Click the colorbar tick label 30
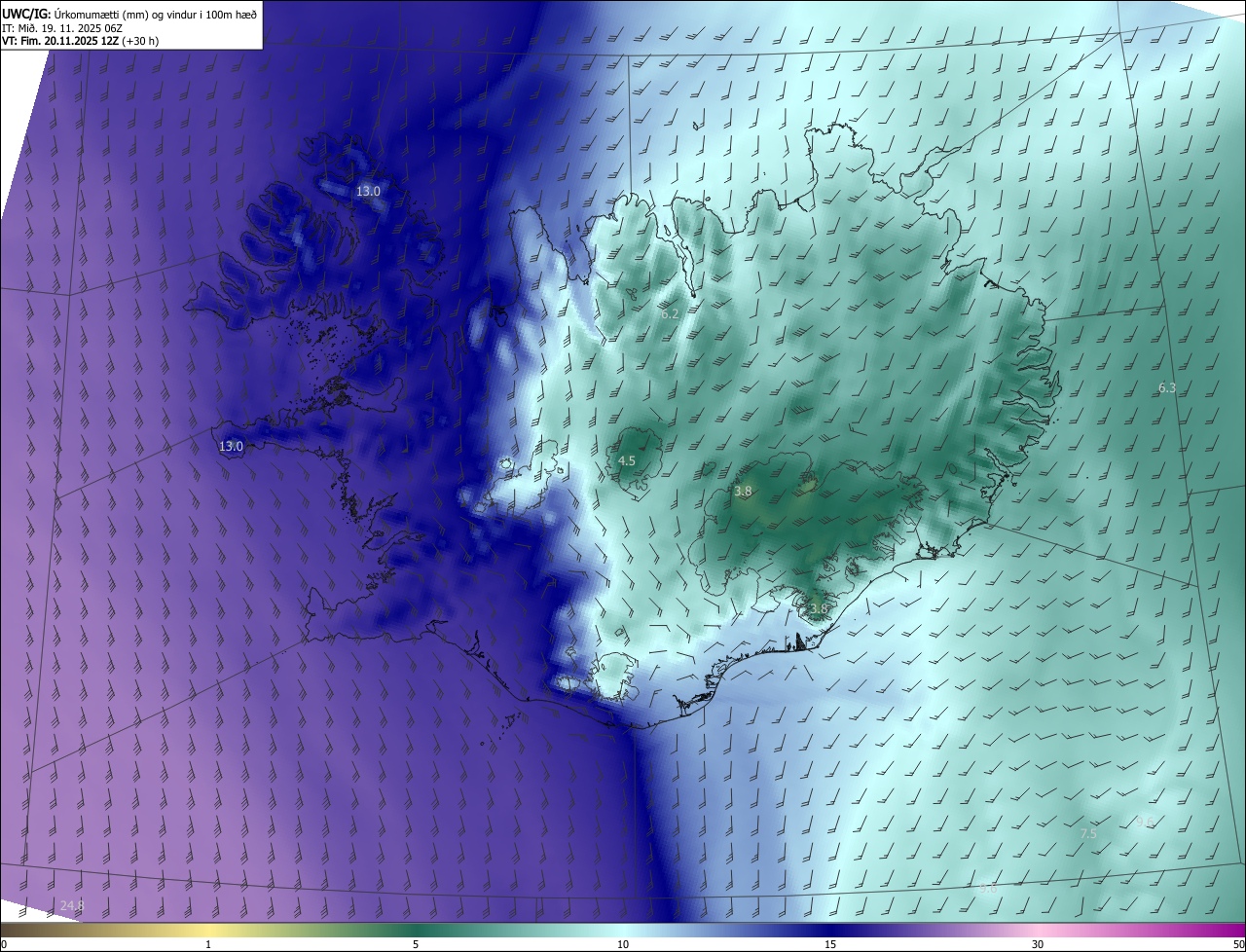 click(1038, 944)
